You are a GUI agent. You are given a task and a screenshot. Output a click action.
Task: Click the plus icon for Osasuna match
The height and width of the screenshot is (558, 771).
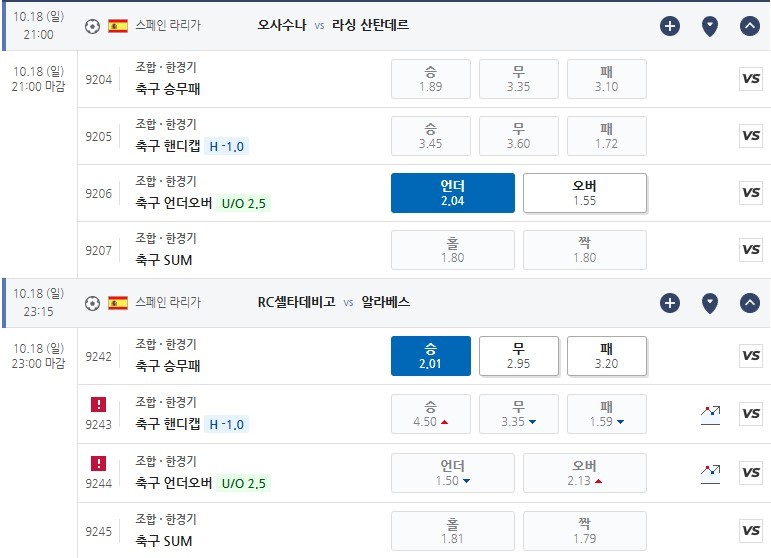[670, 26]
